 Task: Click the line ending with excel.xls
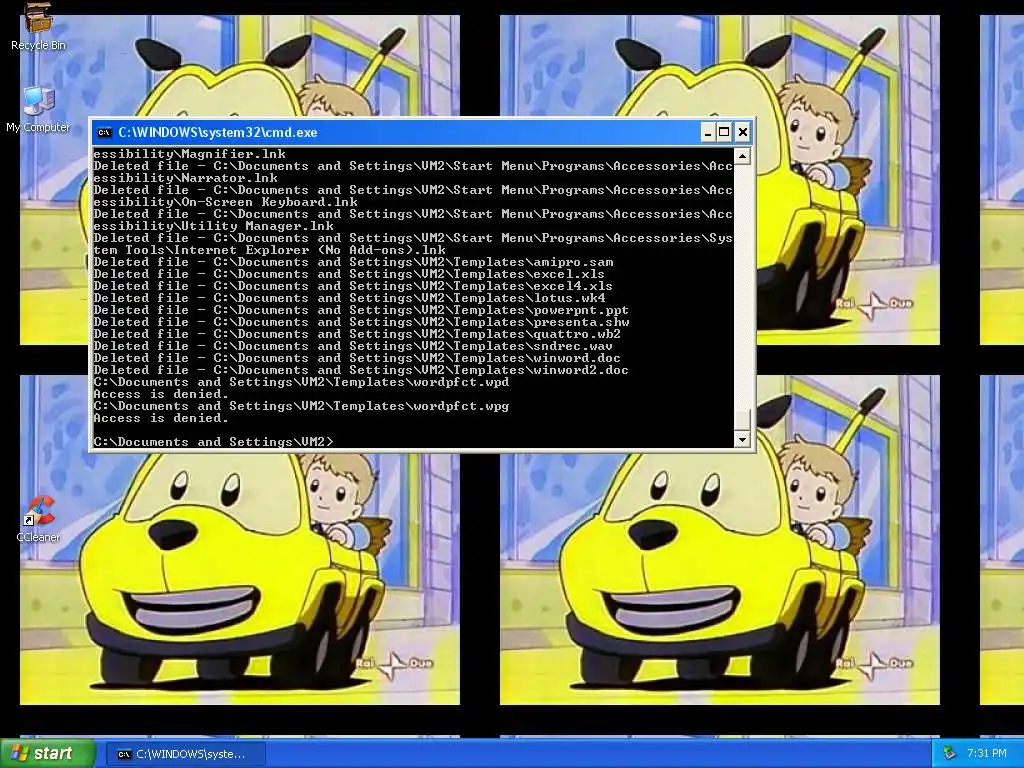click(x=349, y=274)
